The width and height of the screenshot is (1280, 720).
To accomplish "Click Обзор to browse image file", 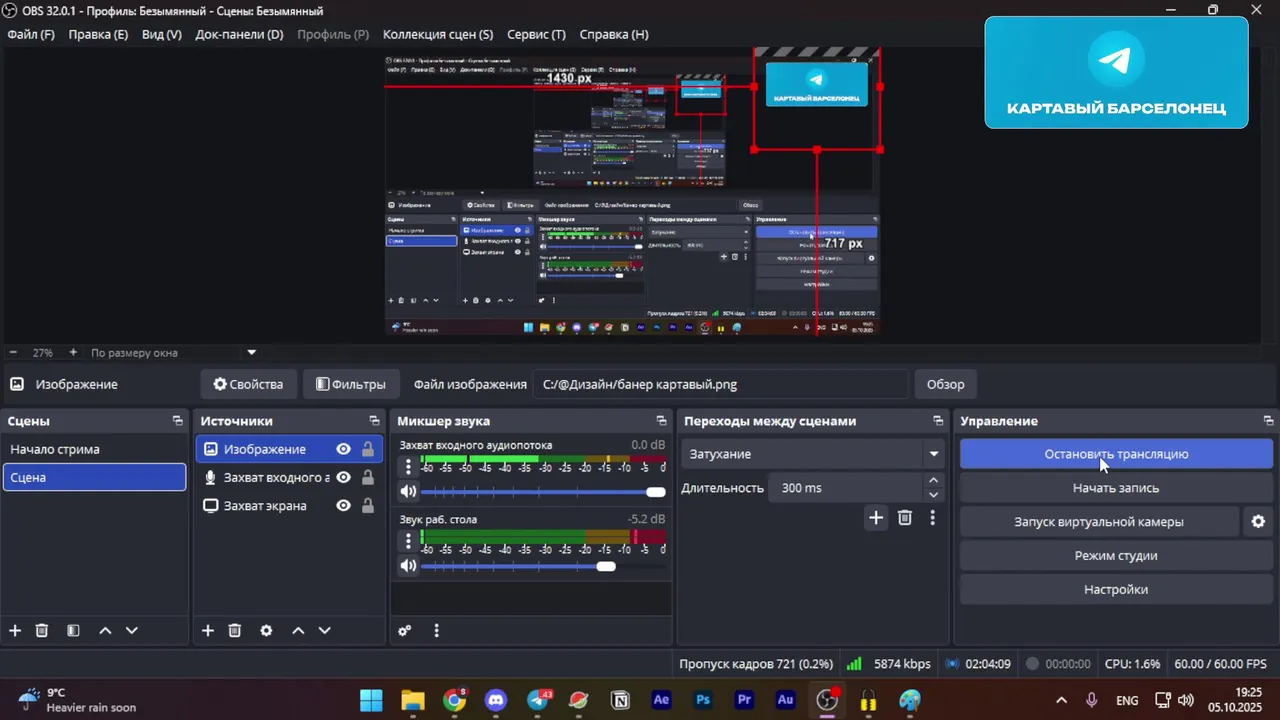I will (946, 384).
